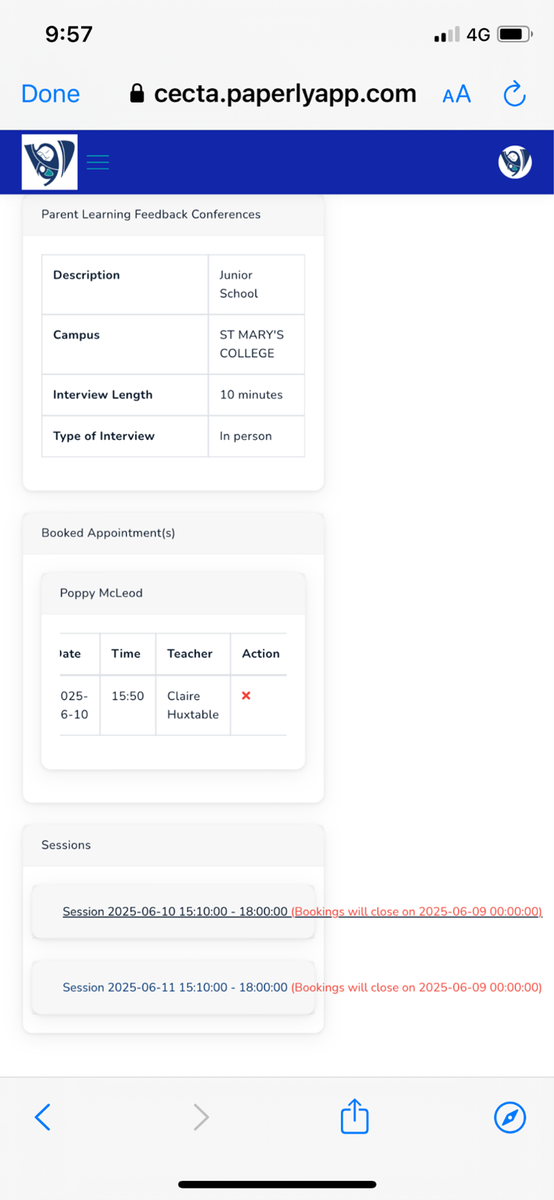Open Session 2025-06-10 15:10:00 - 18:00:00
Viewport: 554px width, 1200px height.
(175, 912)
